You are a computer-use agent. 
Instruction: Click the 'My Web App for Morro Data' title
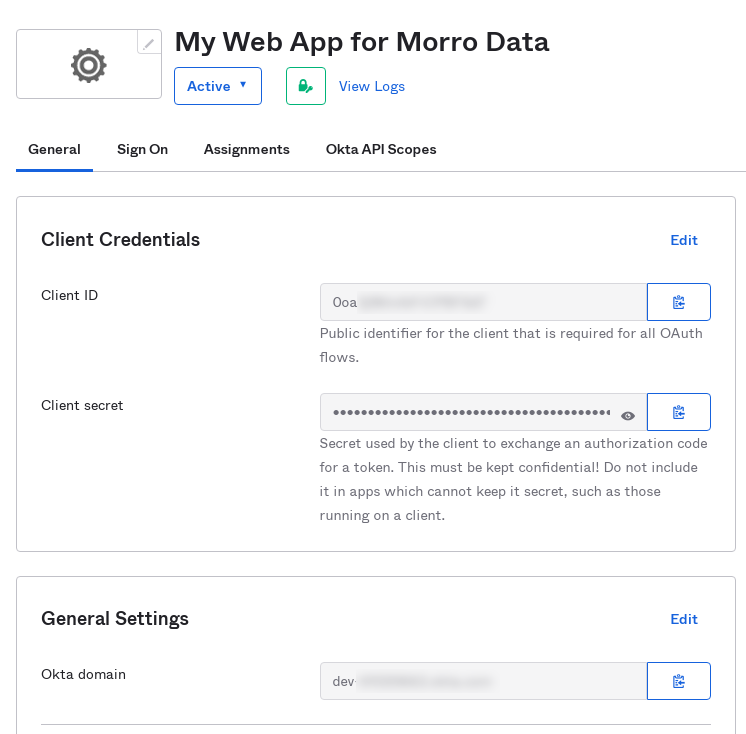pyautogui.click(x=362, y=42)
